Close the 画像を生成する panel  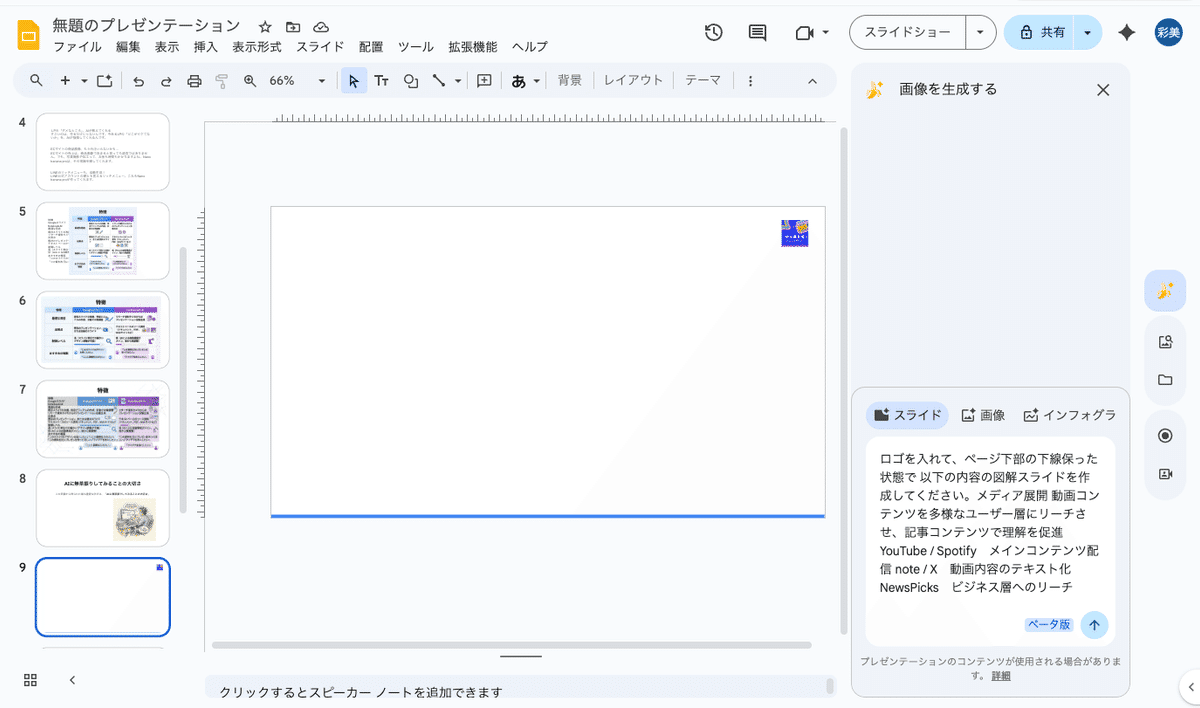(x=1103, y=90)
